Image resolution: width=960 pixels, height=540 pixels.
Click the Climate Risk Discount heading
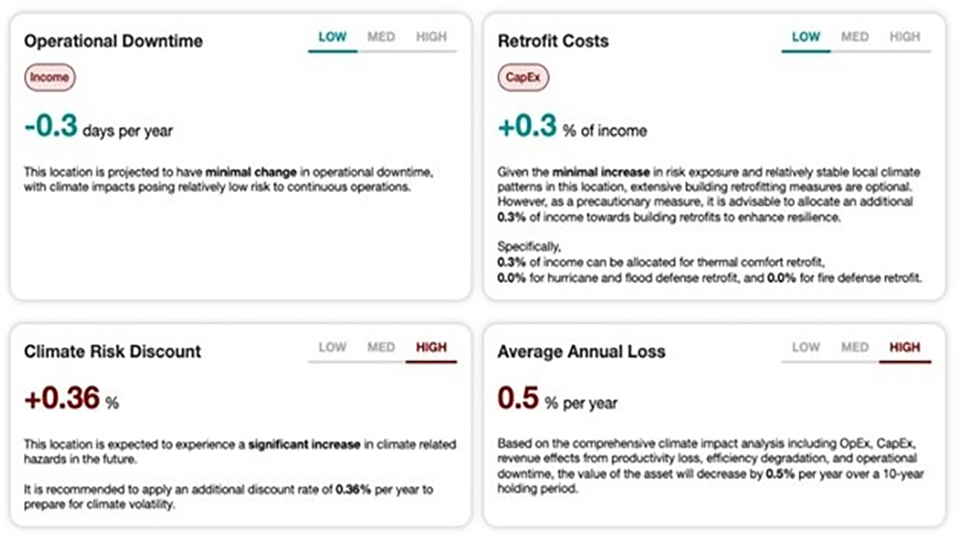click(x=112, y=352)
